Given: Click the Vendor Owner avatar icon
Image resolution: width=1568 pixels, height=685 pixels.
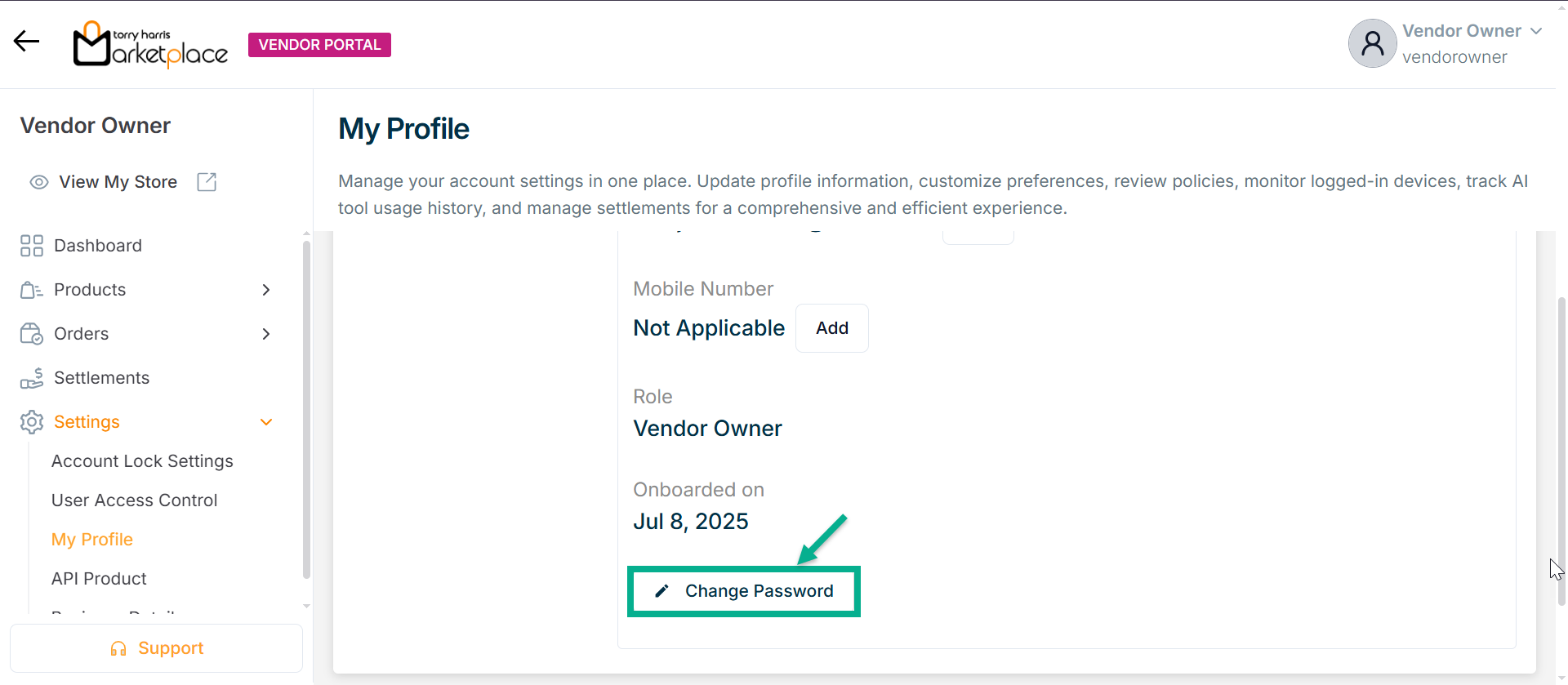Looking at the screenshot, I should 1372,43.
